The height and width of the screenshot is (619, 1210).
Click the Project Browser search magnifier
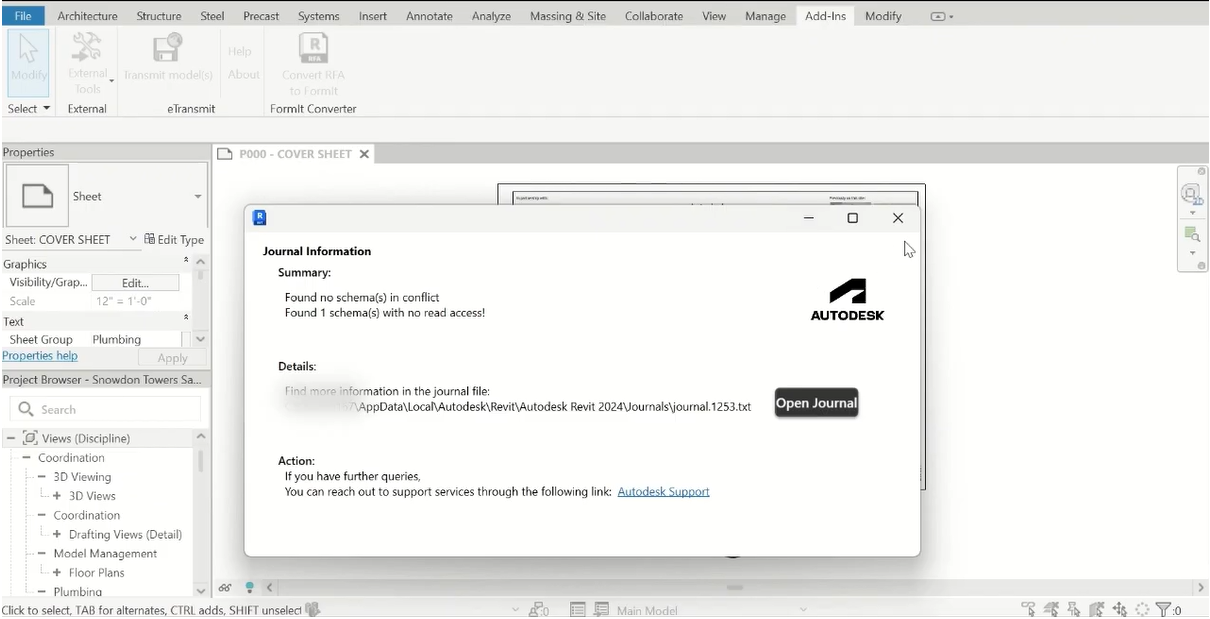pos(27,409)
